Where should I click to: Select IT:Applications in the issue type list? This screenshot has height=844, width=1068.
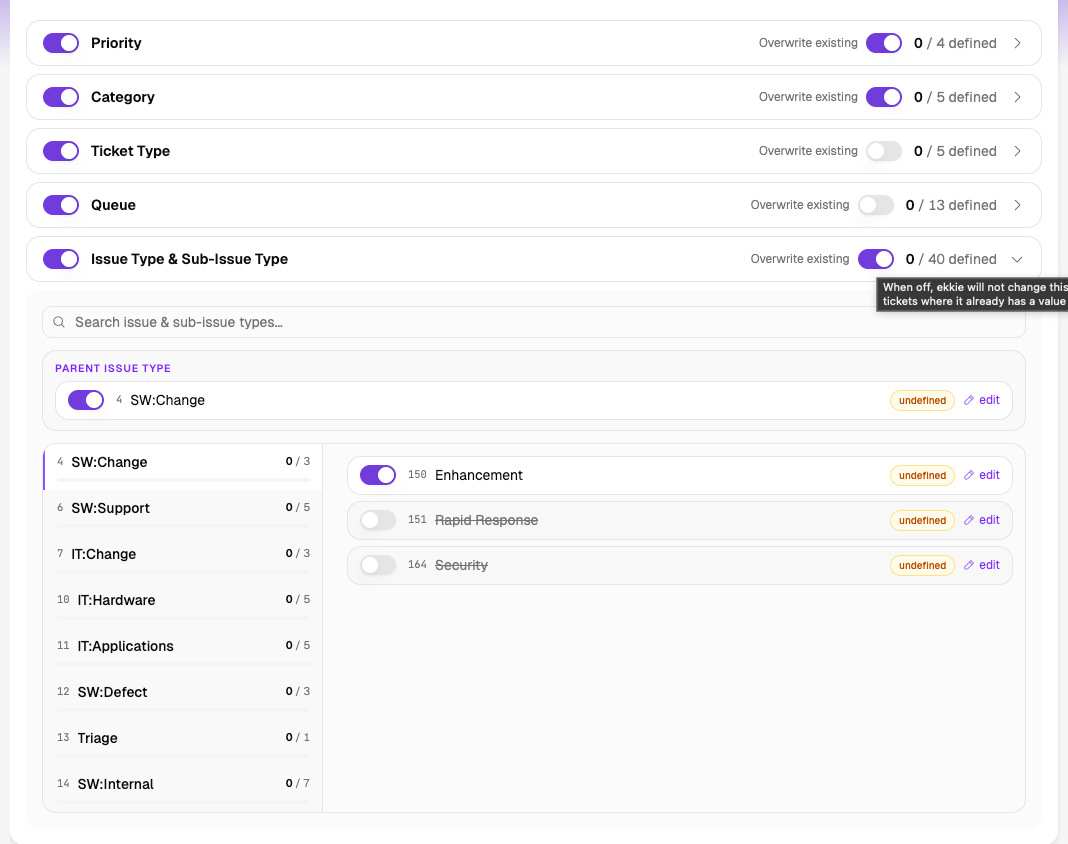183,650
